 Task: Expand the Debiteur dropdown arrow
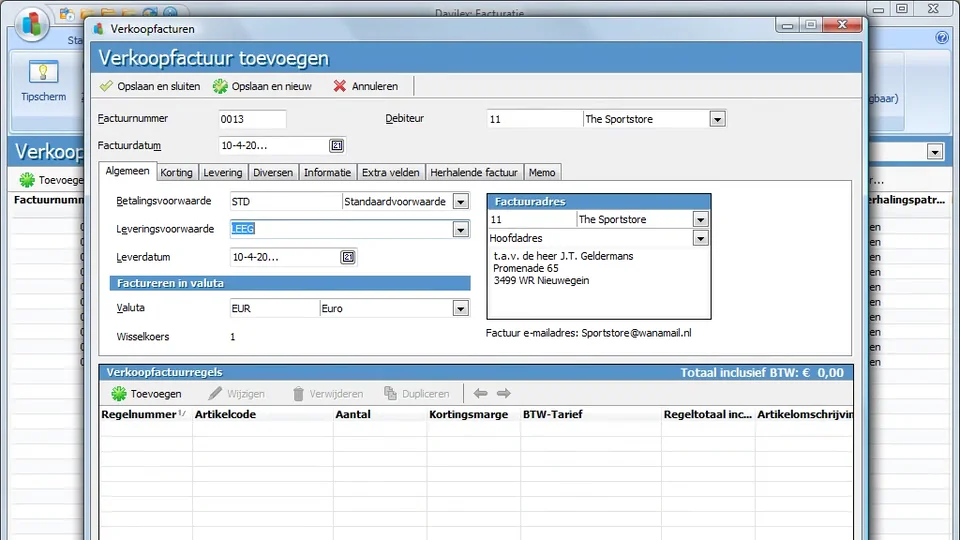coord(718,119)
